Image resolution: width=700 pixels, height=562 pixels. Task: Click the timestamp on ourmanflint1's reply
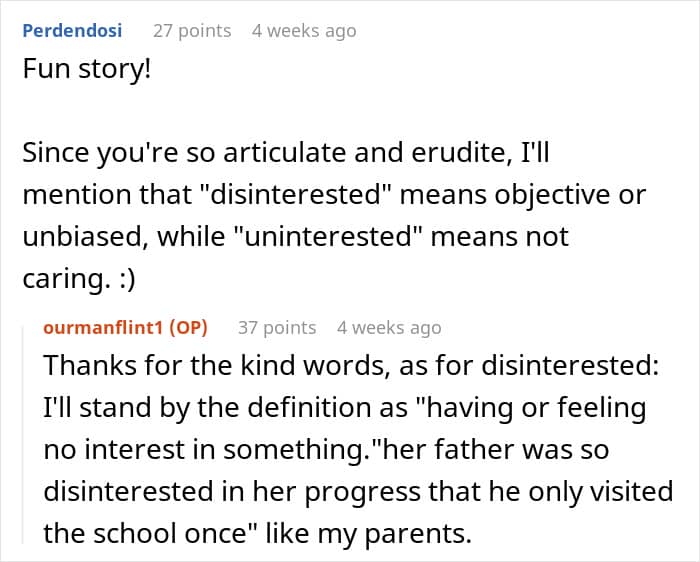coord(389,328)
